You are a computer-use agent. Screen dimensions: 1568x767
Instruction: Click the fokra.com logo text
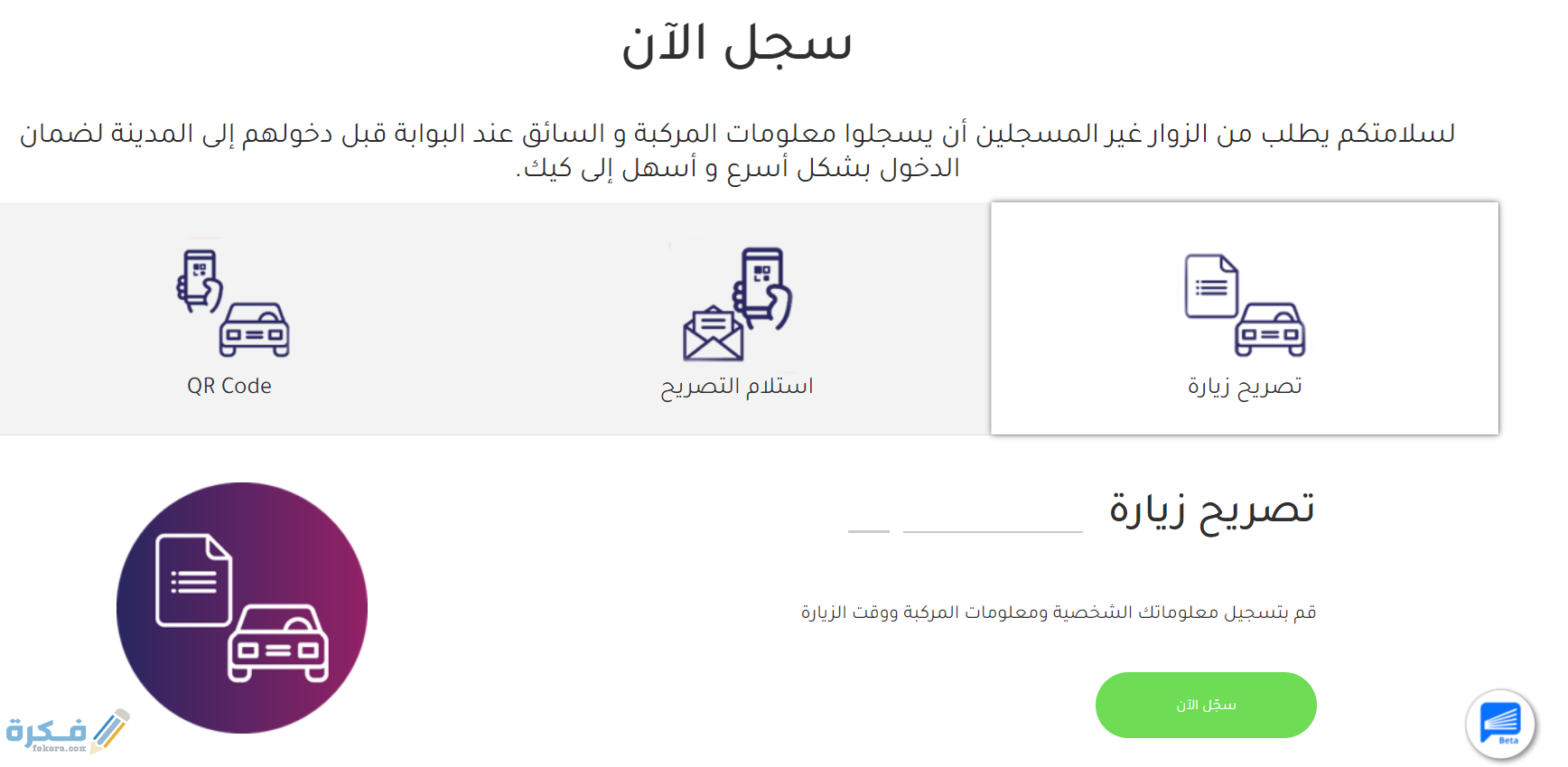(45, 733)
